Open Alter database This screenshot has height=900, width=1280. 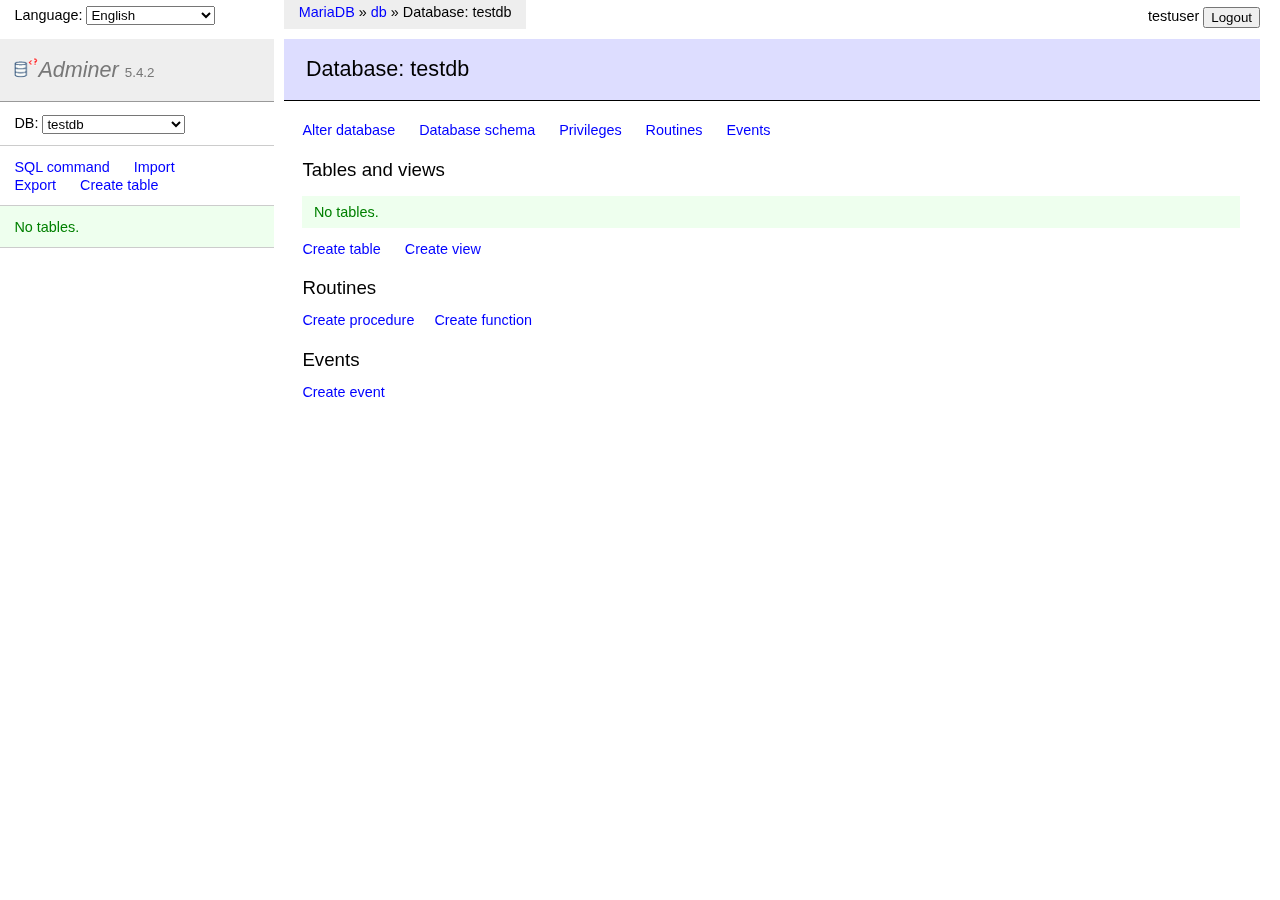click(x=349, y=130)
